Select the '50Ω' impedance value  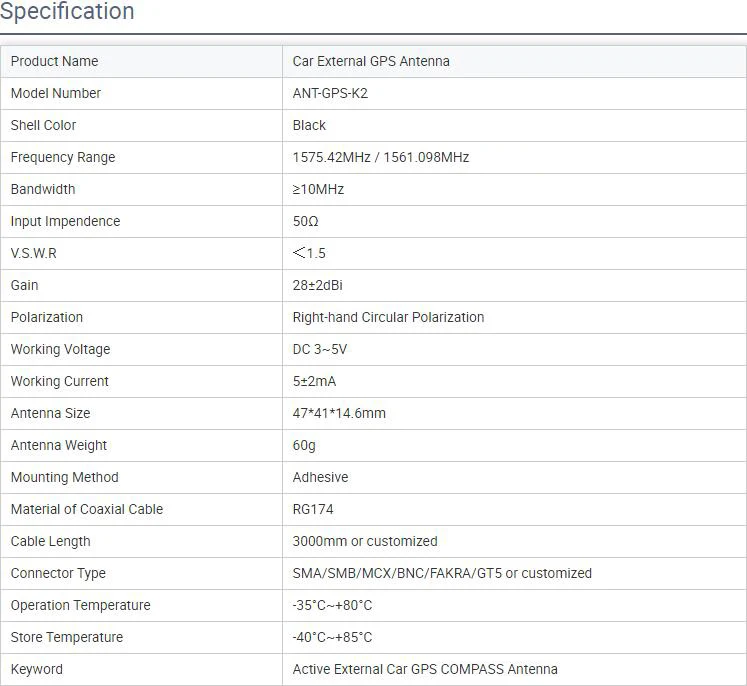[305, 221]
